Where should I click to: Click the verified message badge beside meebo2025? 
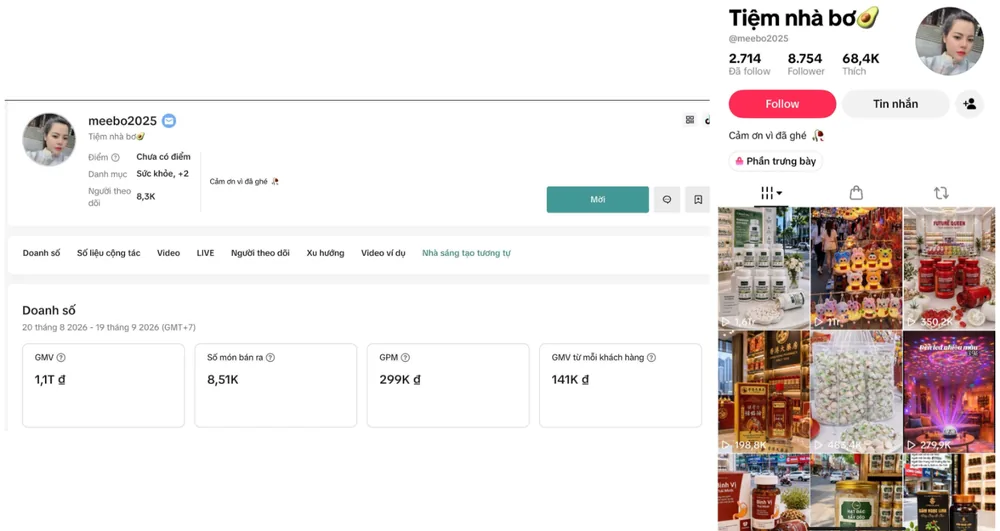(x=169, y=120)
